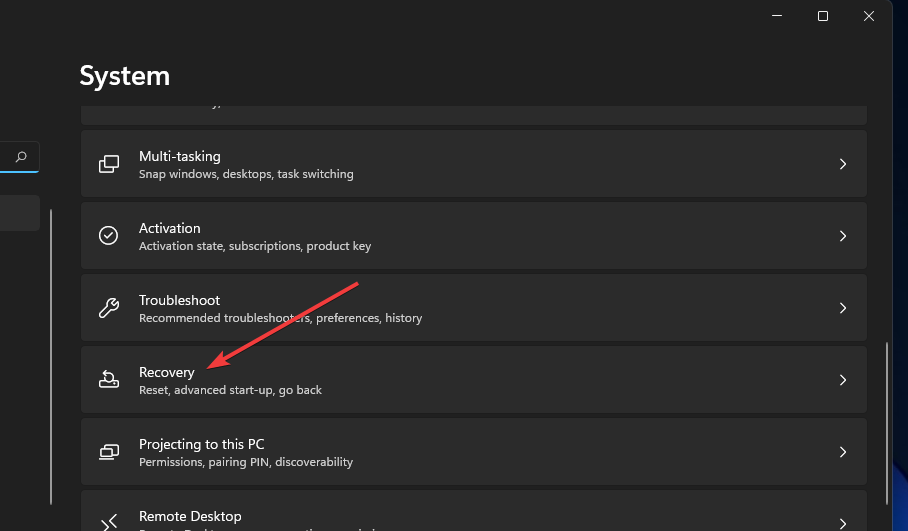Maximize the Settings window
Image resolution: width=908 pixels, height=531 pixels.
pos(823,16)
